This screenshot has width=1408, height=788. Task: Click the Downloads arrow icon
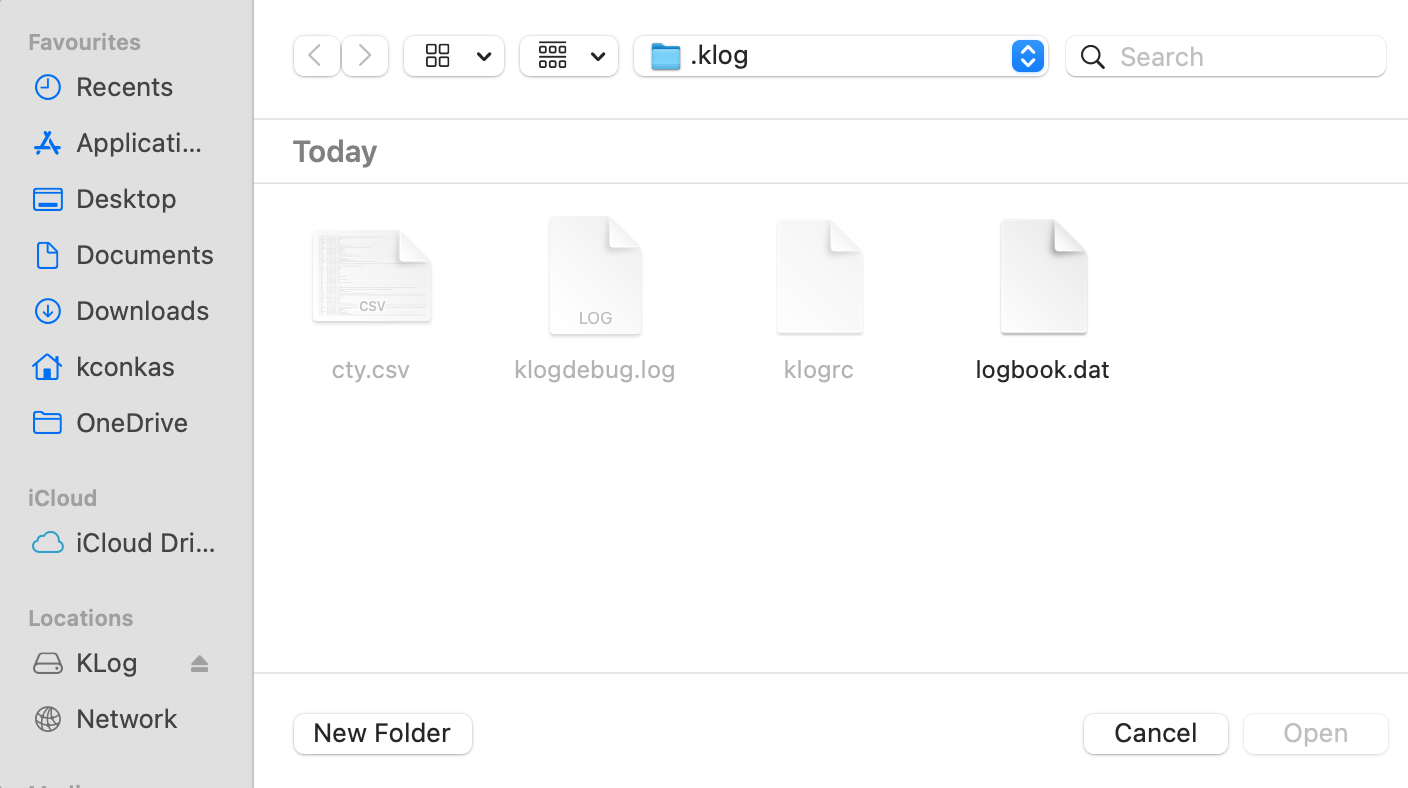[47, 311]
